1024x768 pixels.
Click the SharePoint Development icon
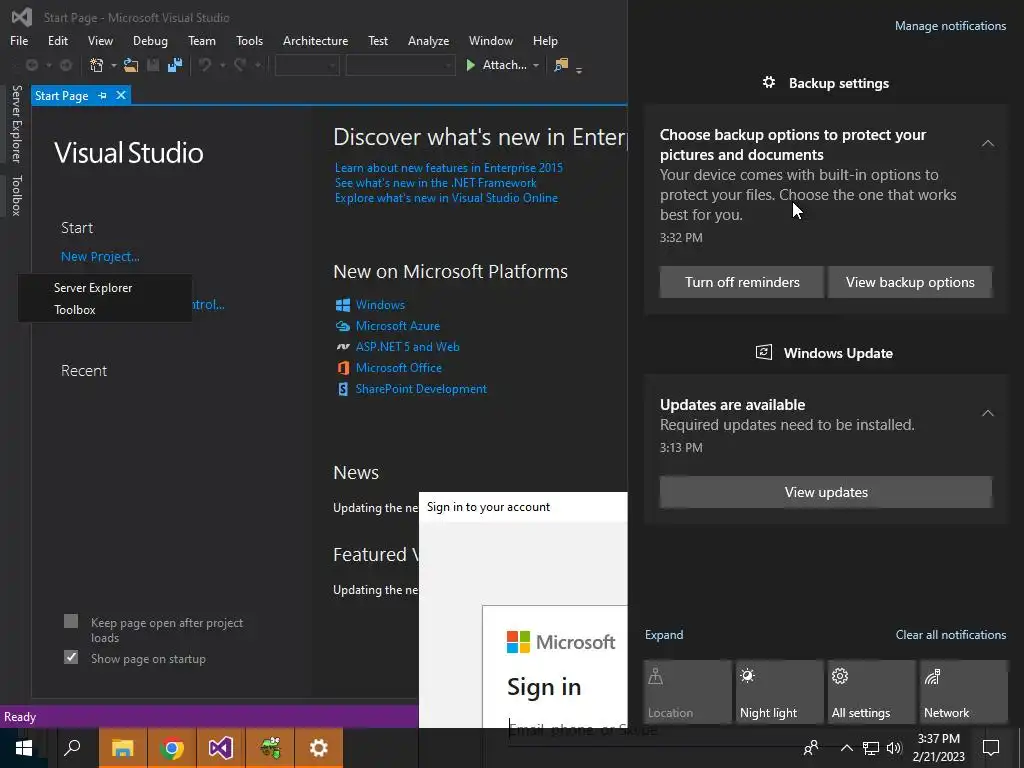(343, 389)
